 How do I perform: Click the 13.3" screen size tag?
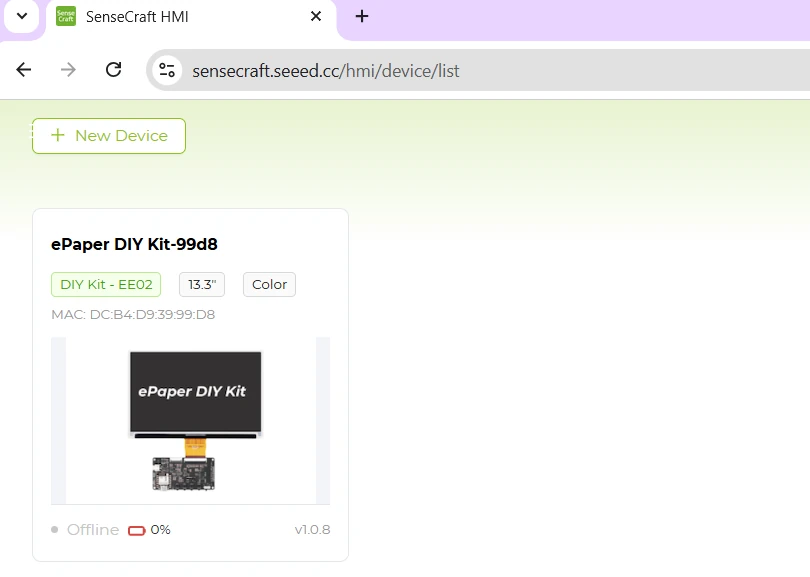pyautogui.click(x=202, y=285)
